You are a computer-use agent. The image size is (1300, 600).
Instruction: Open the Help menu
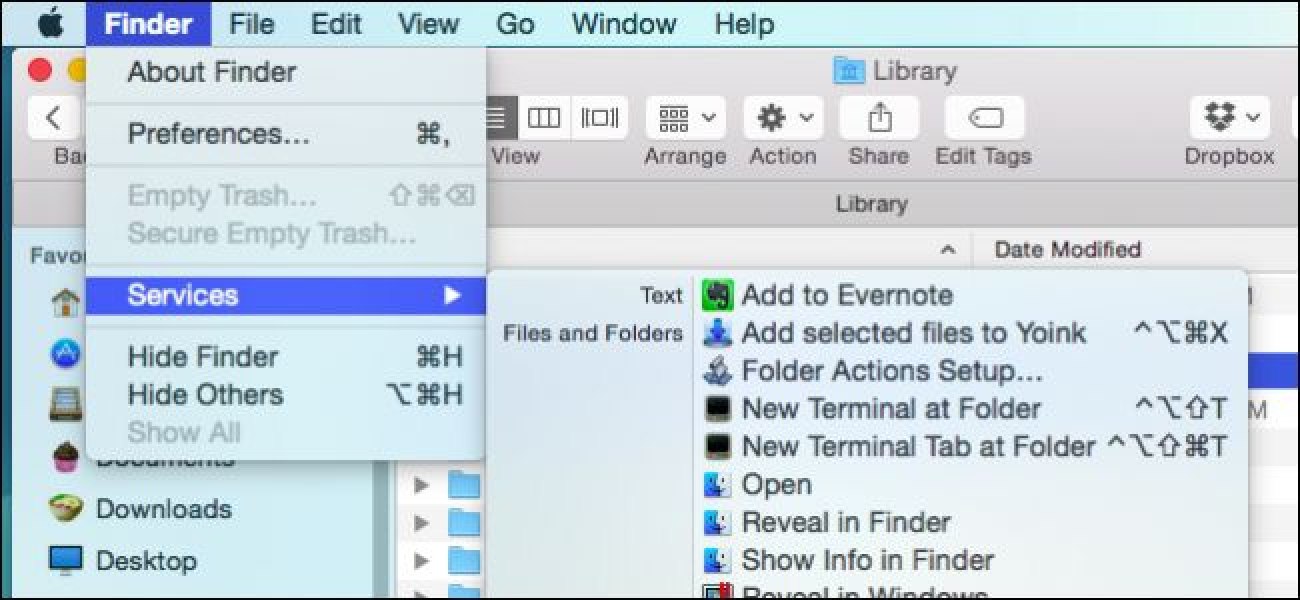(x=744, y=23)
